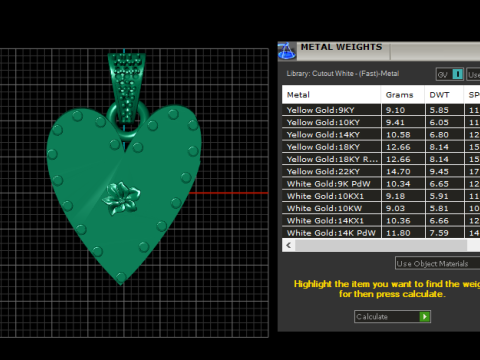Select the Yellow Gold:14KY row
480x360 pixels.
click(381, 135)
